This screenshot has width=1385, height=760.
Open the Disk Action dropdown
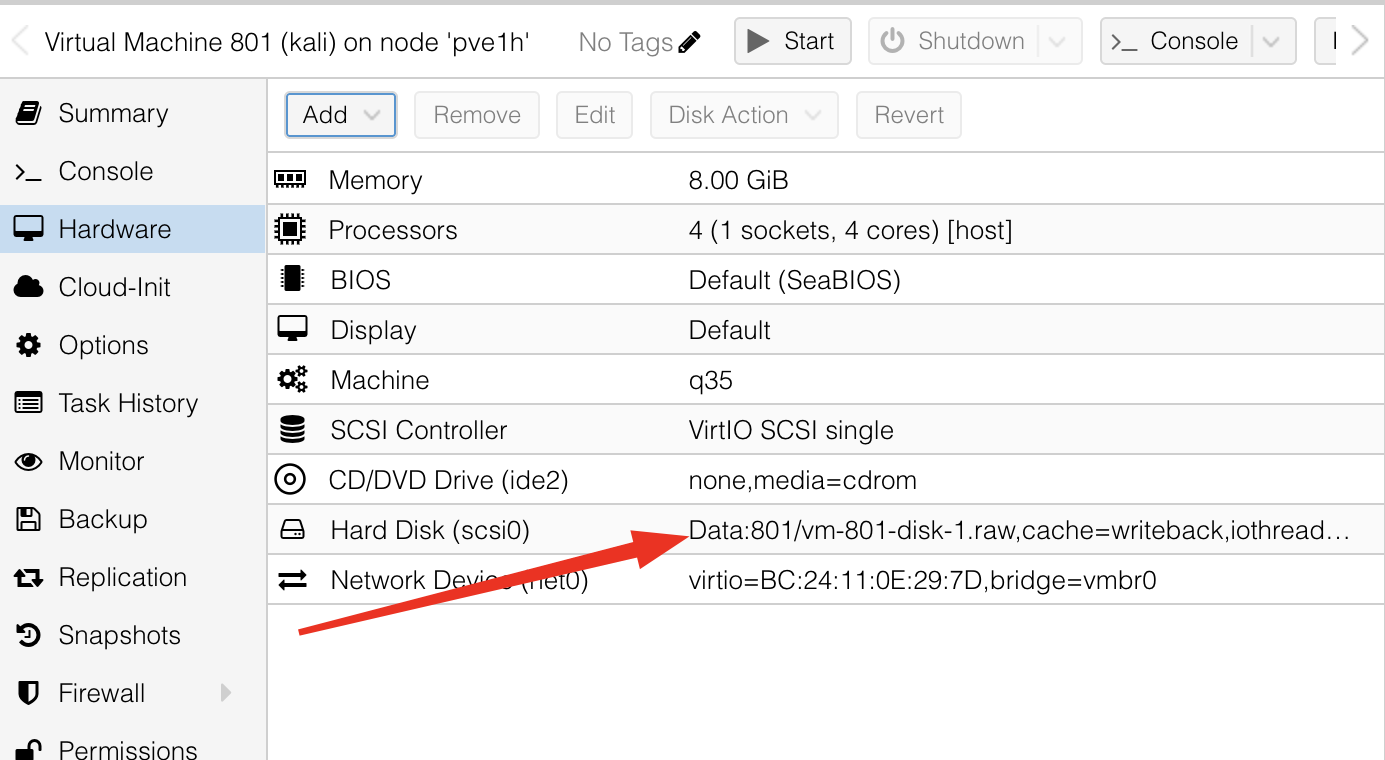(x=744, y=115)
